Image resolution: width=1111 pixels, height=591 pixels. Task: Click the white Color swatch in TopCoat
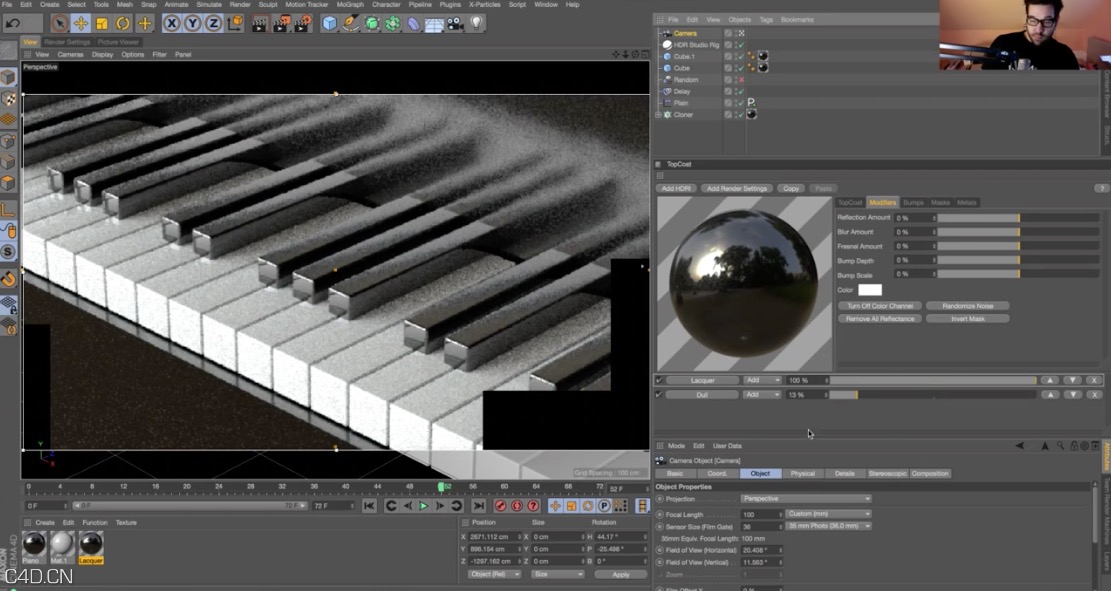click(869, 290)
